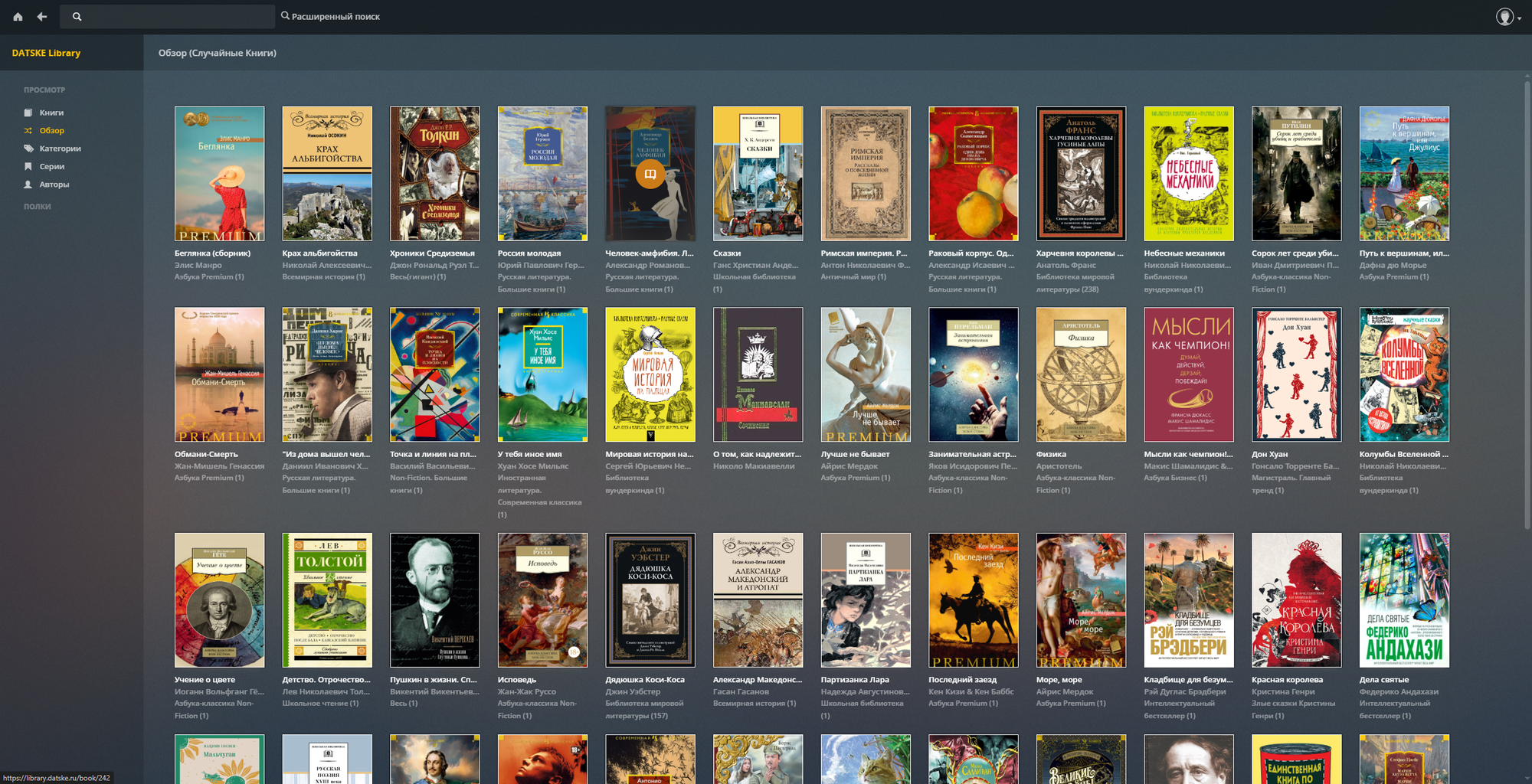Open the Учение о цвете cover
Image resolution: width=1532 pixels, height=784 pixels.
[x=219, y=600]
